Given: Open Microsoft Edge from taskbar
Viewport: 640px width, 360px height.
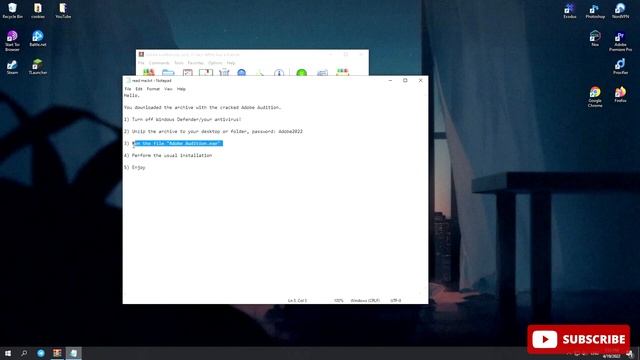Looking at the screenshot, I should (41, 353).
